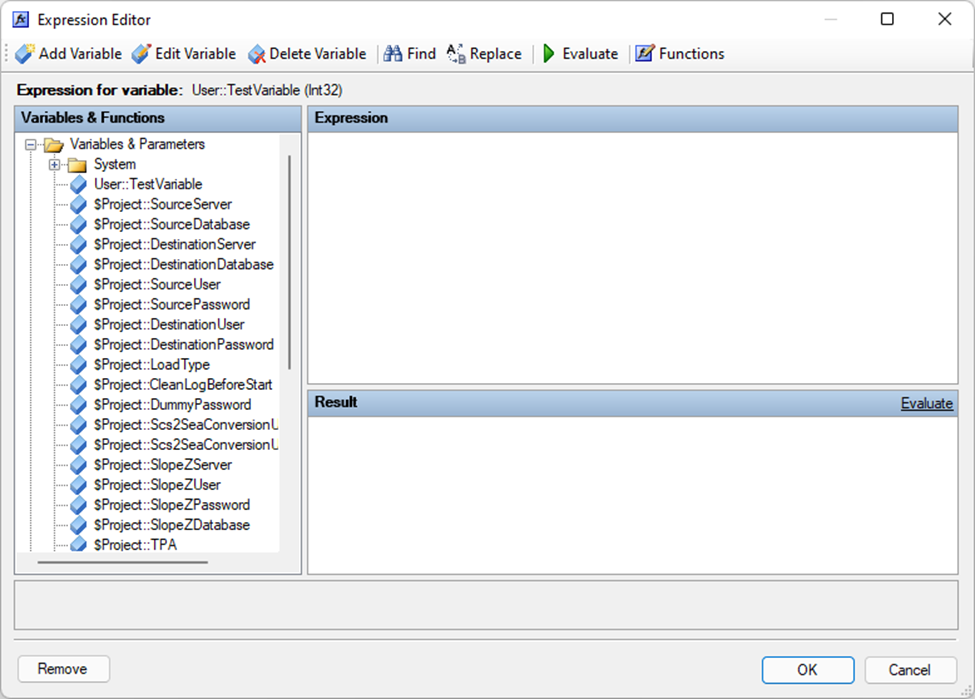Image resolution: width=975 pixels, height=699 pixels.
Task: Click the Add Variable toolbar icon
Action: 25,53
